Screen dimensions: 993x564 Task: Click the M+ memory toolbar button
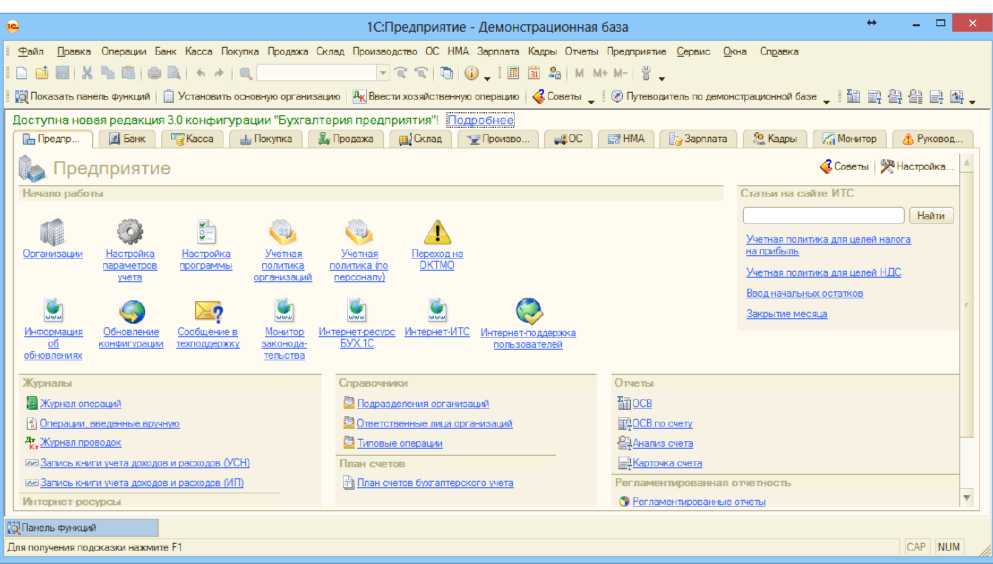600,73
